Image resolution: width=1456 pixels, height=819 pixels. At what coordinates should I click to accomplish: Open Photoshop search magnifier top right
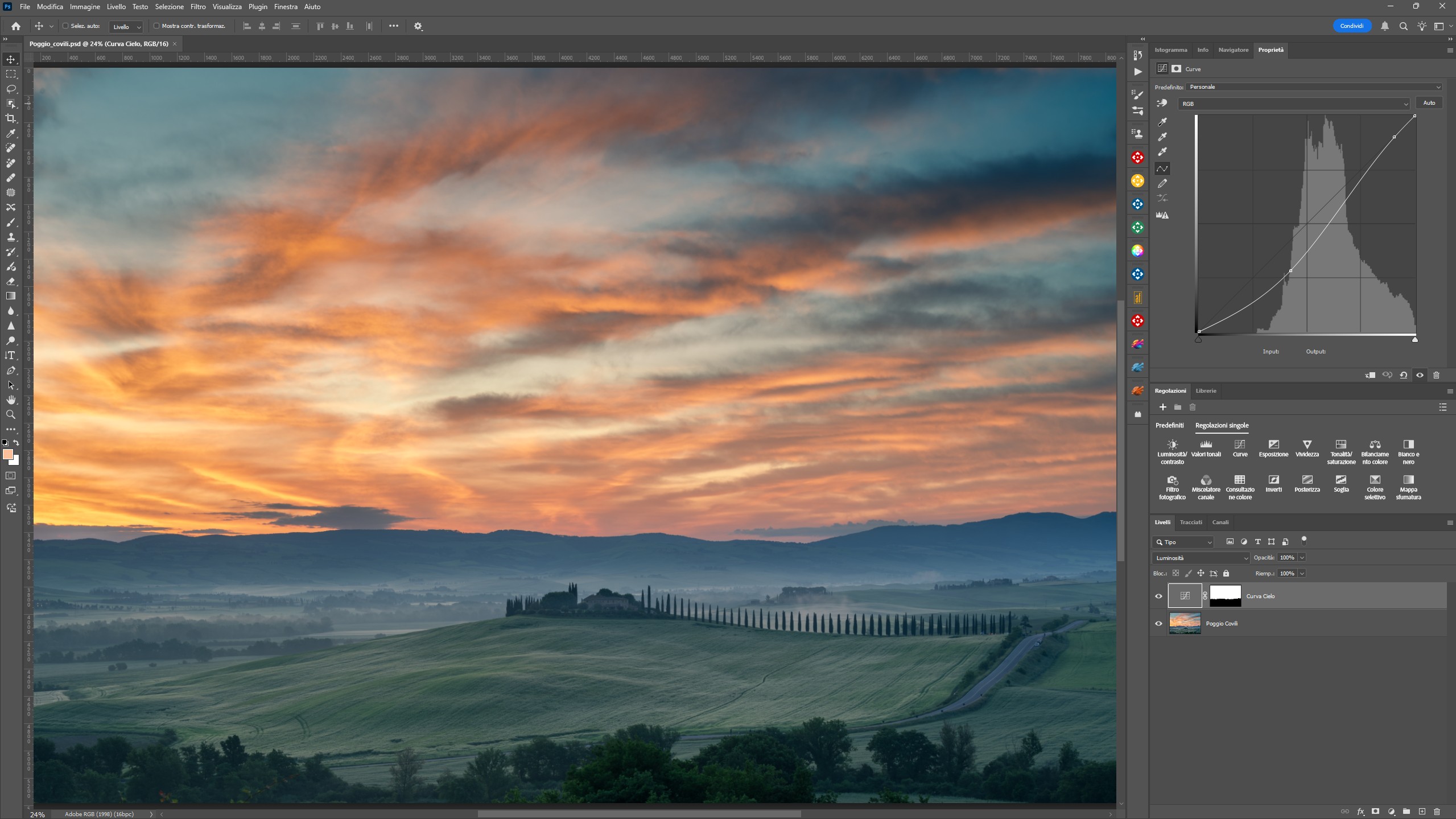(1404, 26)
